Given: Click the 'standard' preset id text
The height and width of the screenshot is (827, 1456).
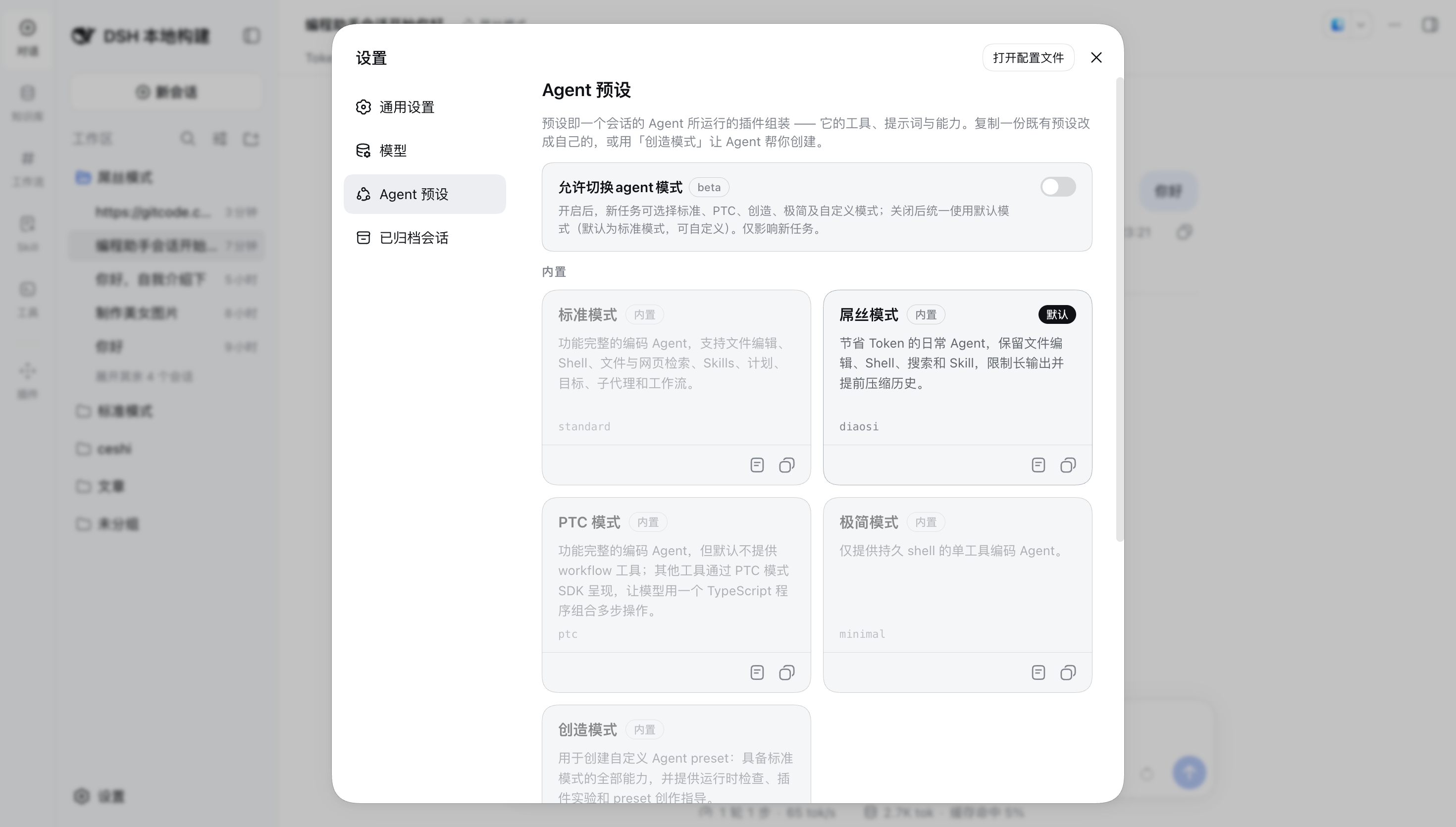Looking at the screenshot, I should 584,426.
